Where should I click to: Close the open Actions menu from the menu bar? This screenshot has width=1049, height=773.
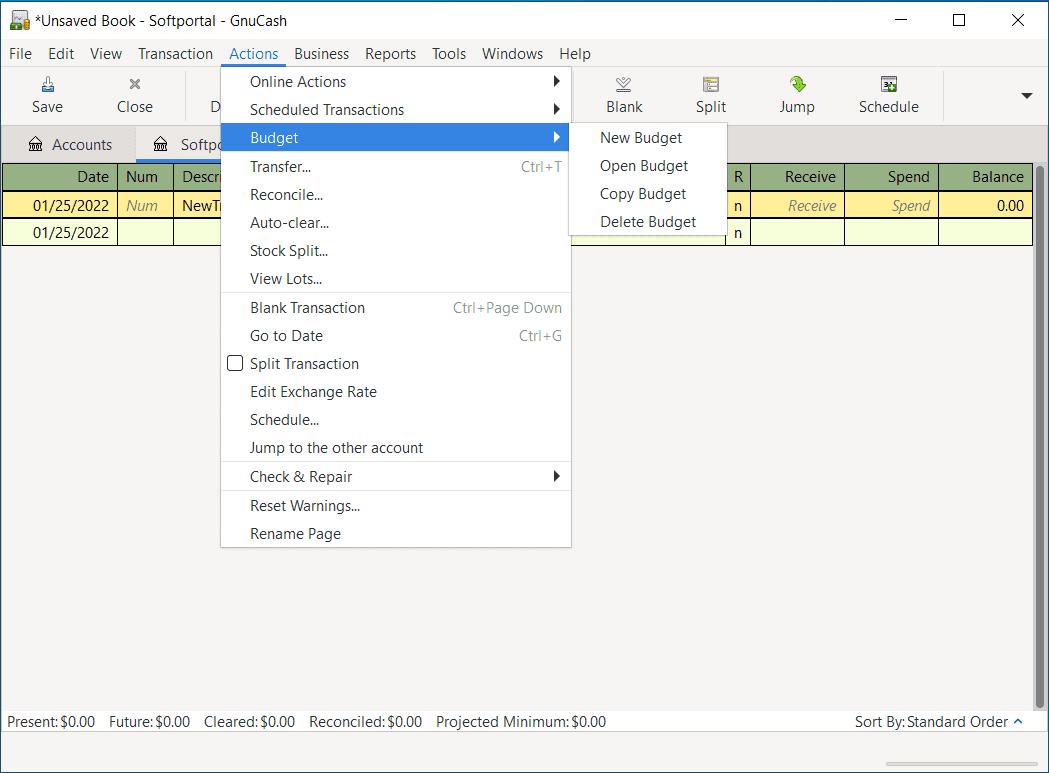254,54
